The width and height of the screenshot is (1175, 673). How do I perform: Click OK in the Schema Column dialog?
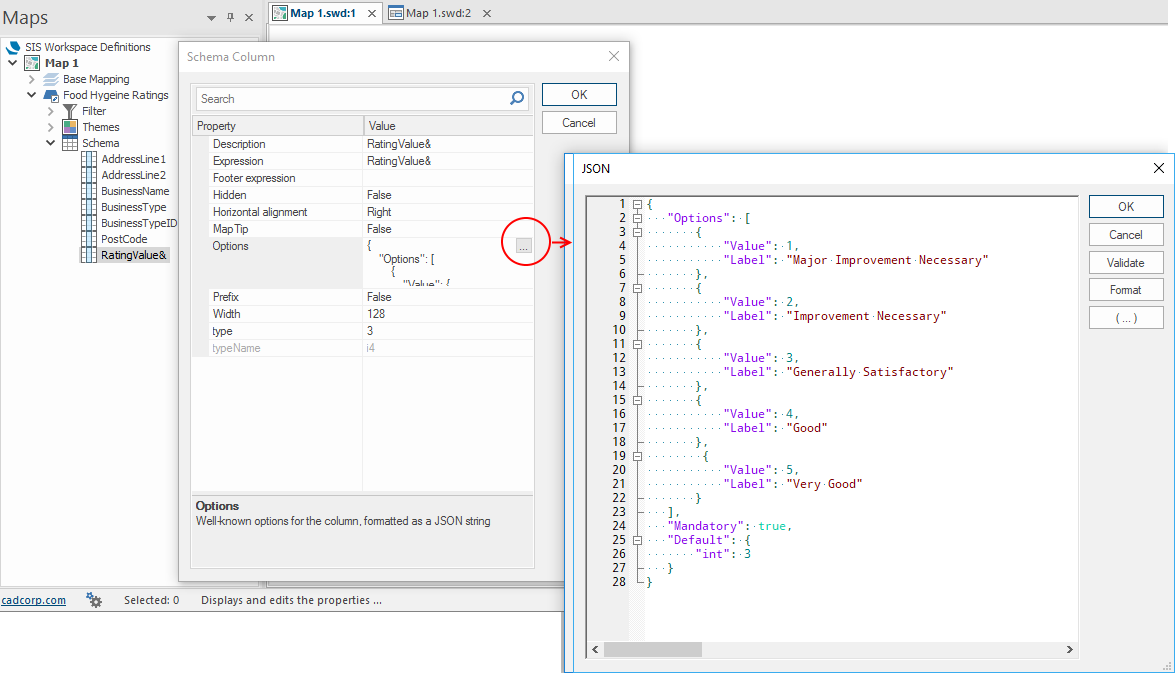point(579,94)
